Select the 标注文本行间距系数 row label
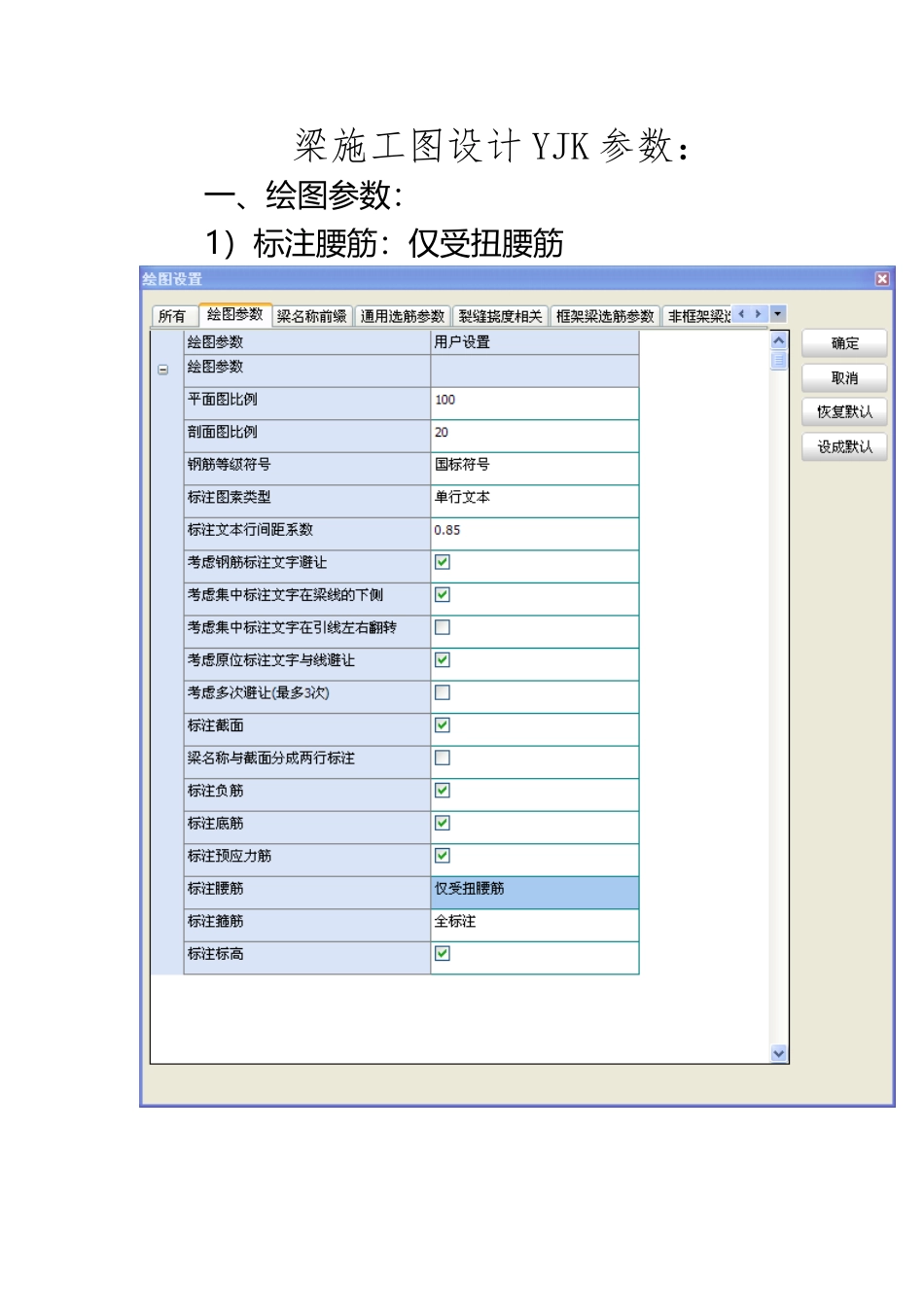 307,533
